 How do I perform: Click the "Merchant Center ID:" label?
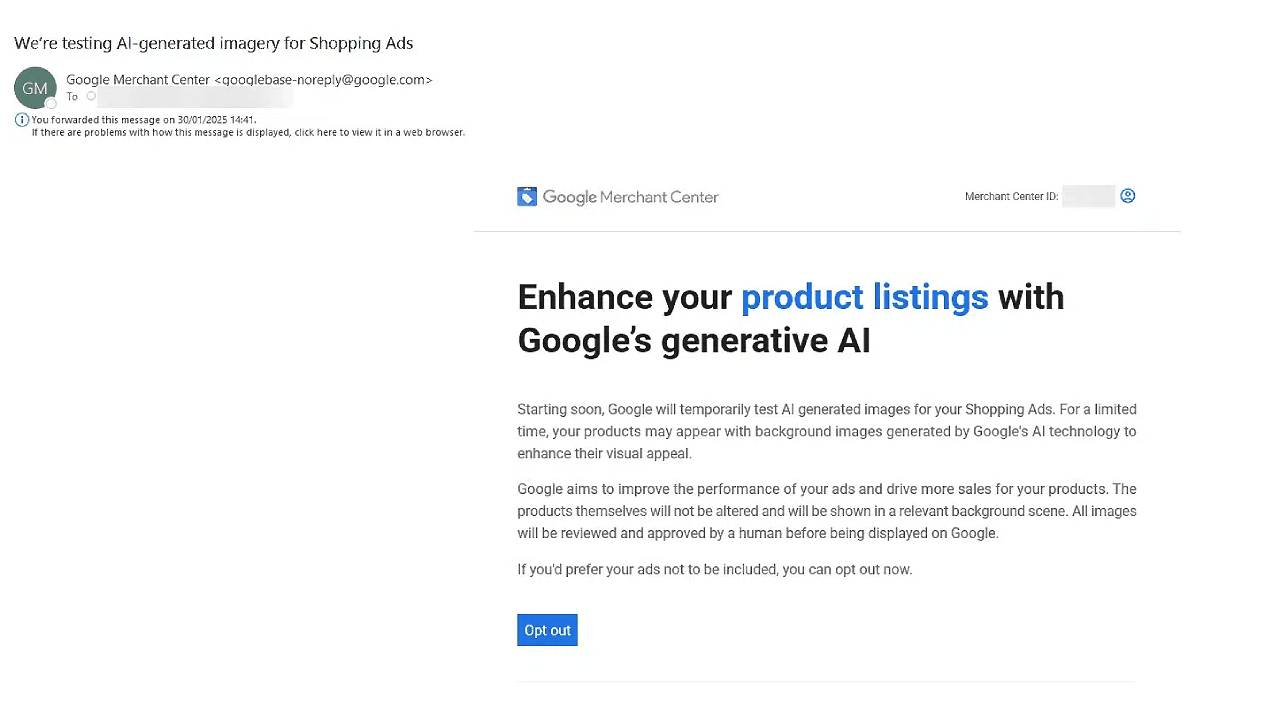coord(1010,197)
